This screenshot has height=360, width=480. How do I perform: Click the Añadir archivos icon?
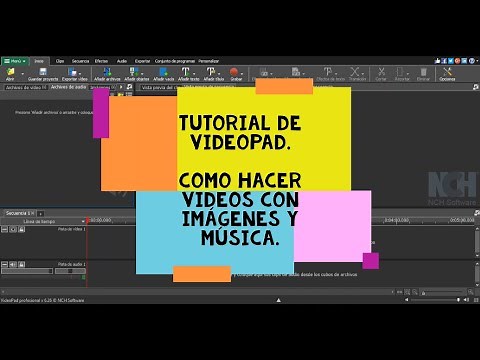pyautogui.click(x=107, y=72)
